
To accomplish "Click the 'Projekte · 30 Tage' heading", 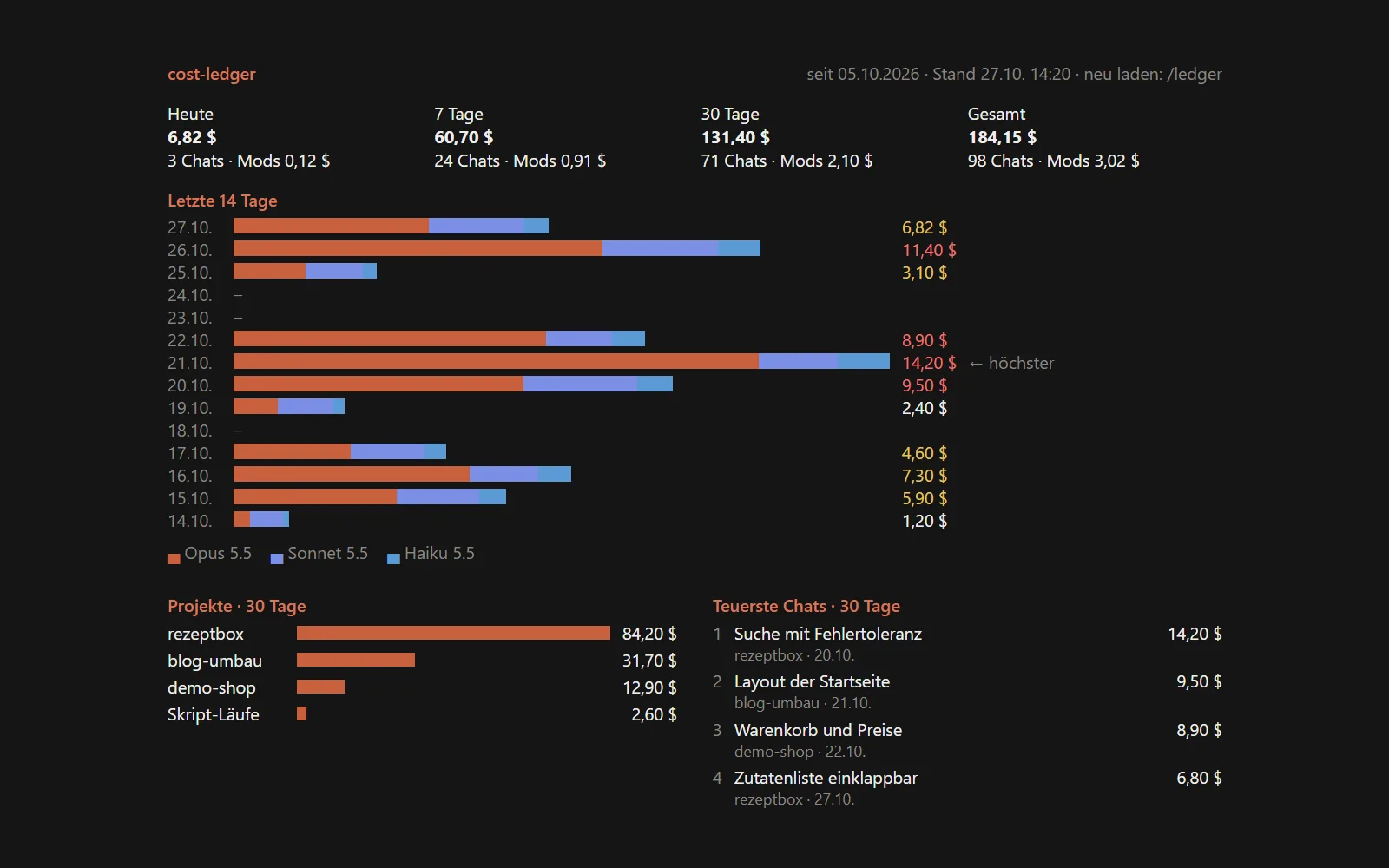I will click(x=237, y=606).
